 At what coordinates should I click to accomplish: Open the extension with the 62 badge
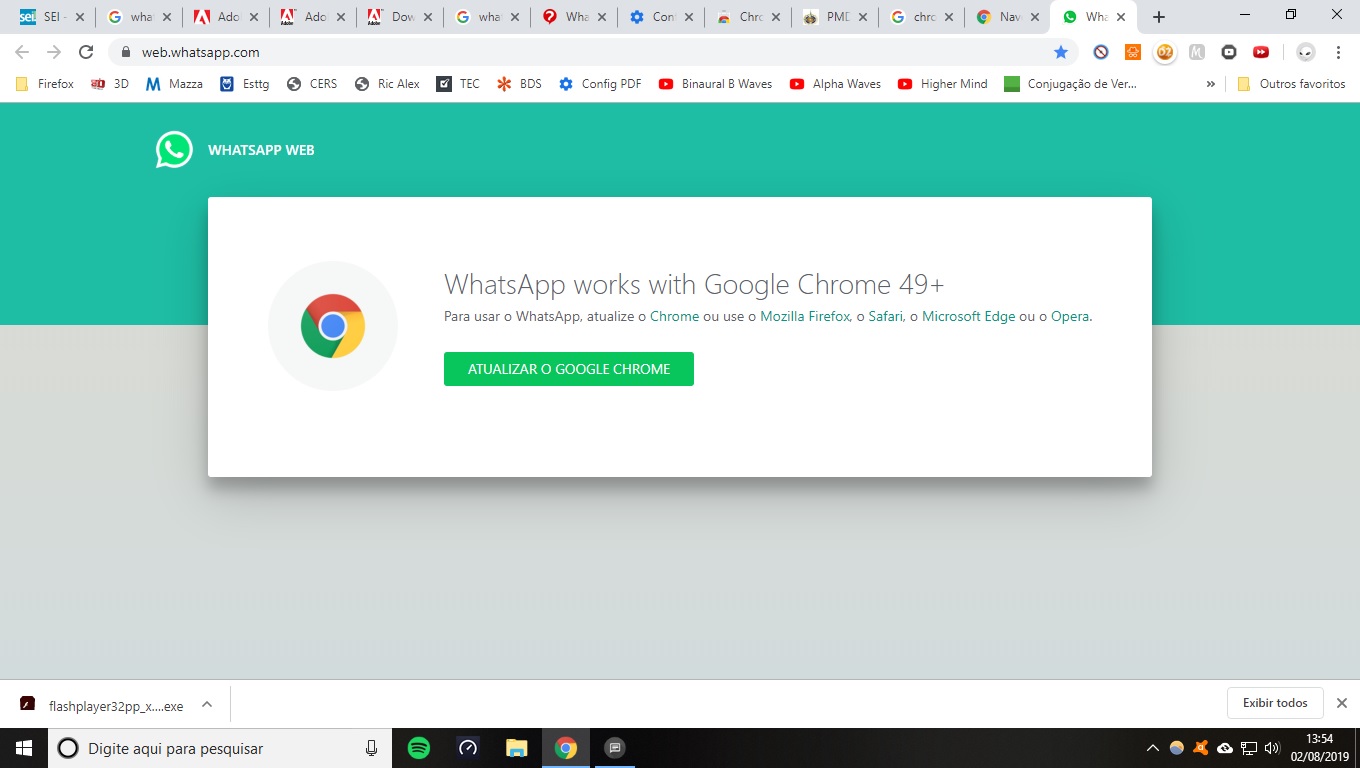coord(1165,52)
